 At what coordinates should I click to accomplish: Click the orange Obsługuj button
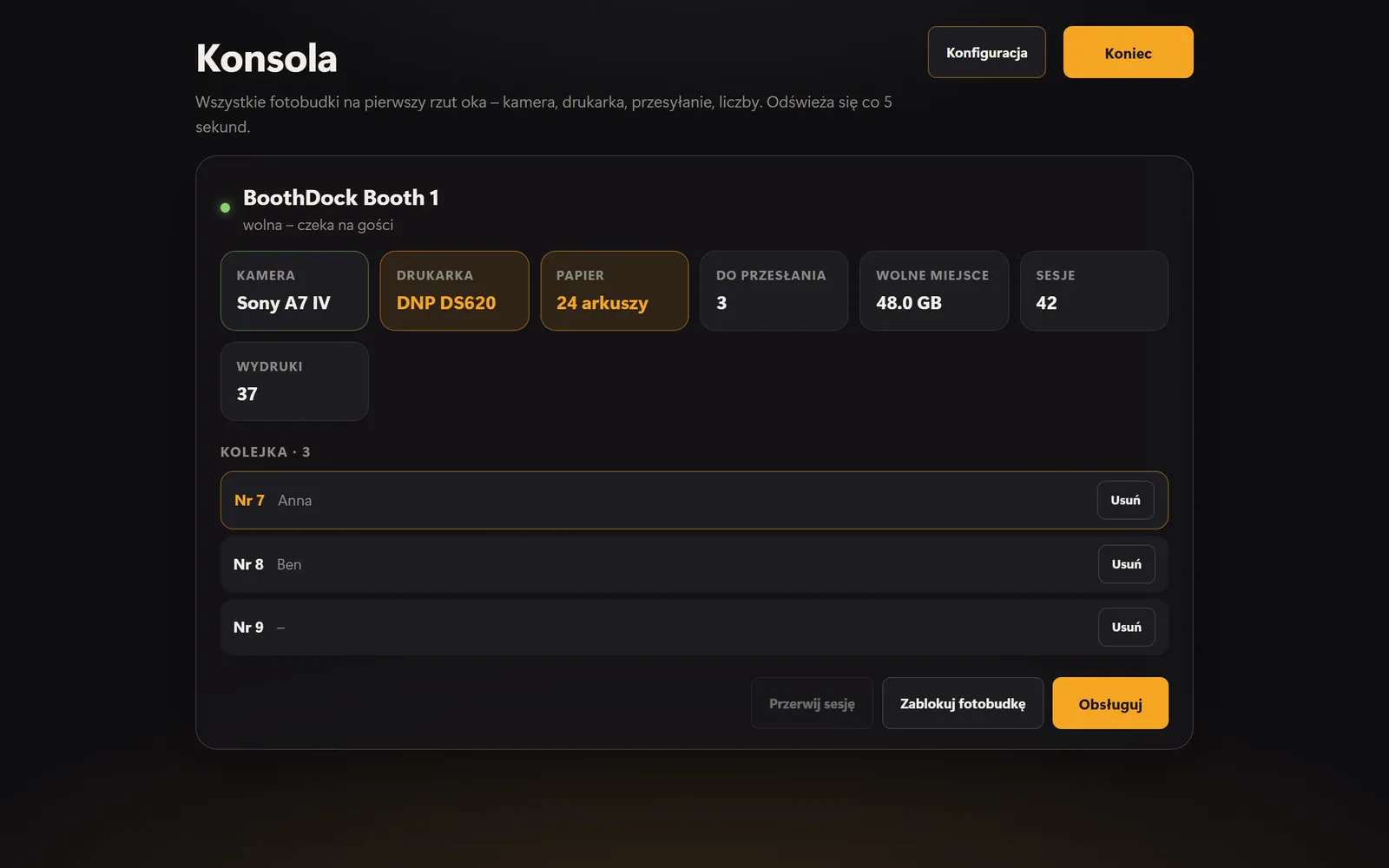click(x=1110, y=703)
